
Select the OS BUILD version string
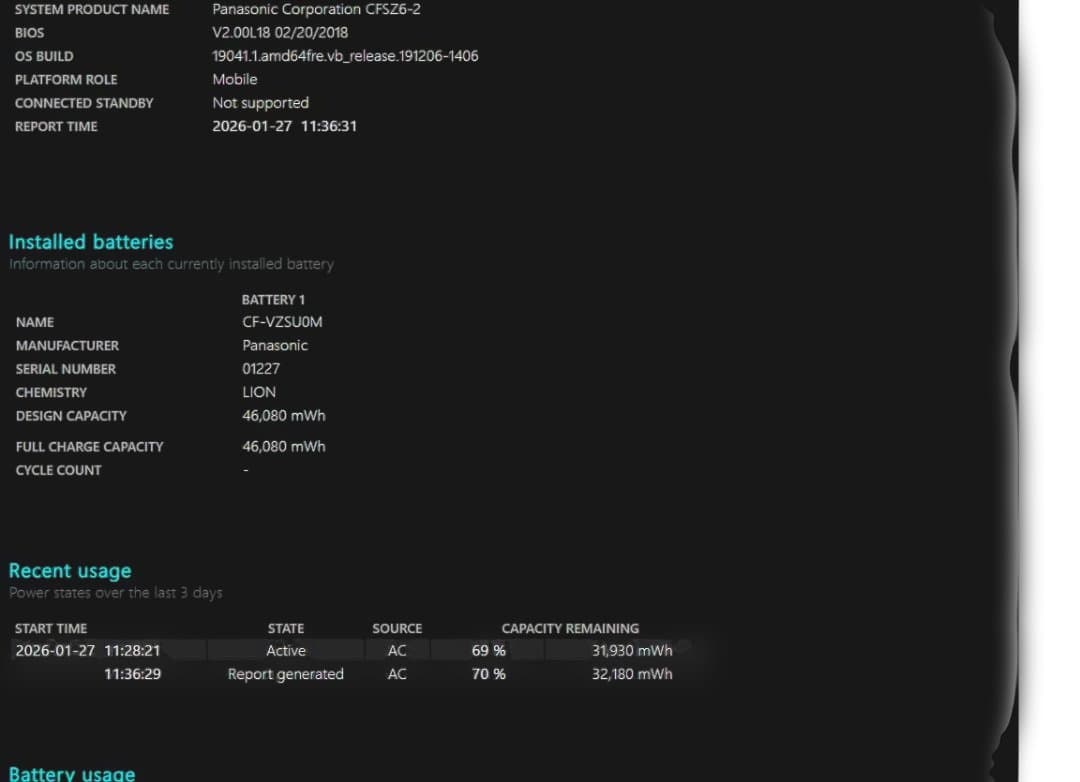click(x=344, y=56)
